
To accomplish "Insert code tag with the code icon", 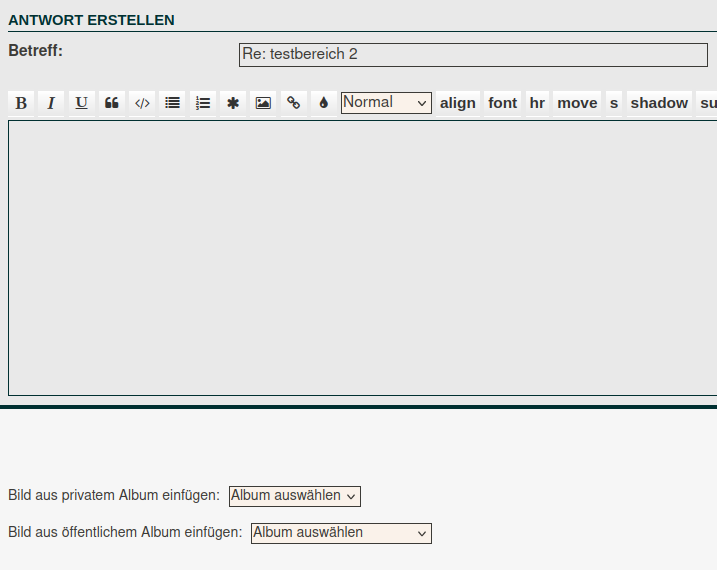I will point(142,103).
